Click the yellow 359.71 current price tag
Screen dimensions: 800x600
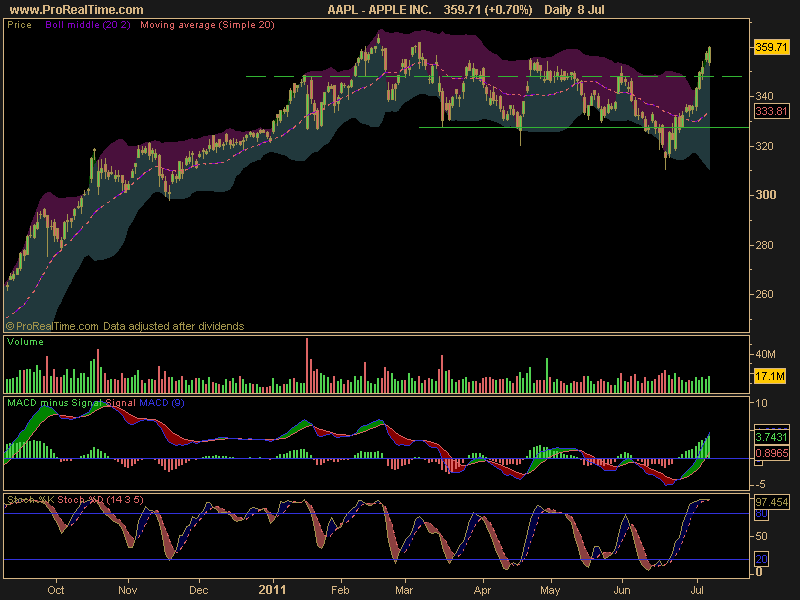click(771, 47)
